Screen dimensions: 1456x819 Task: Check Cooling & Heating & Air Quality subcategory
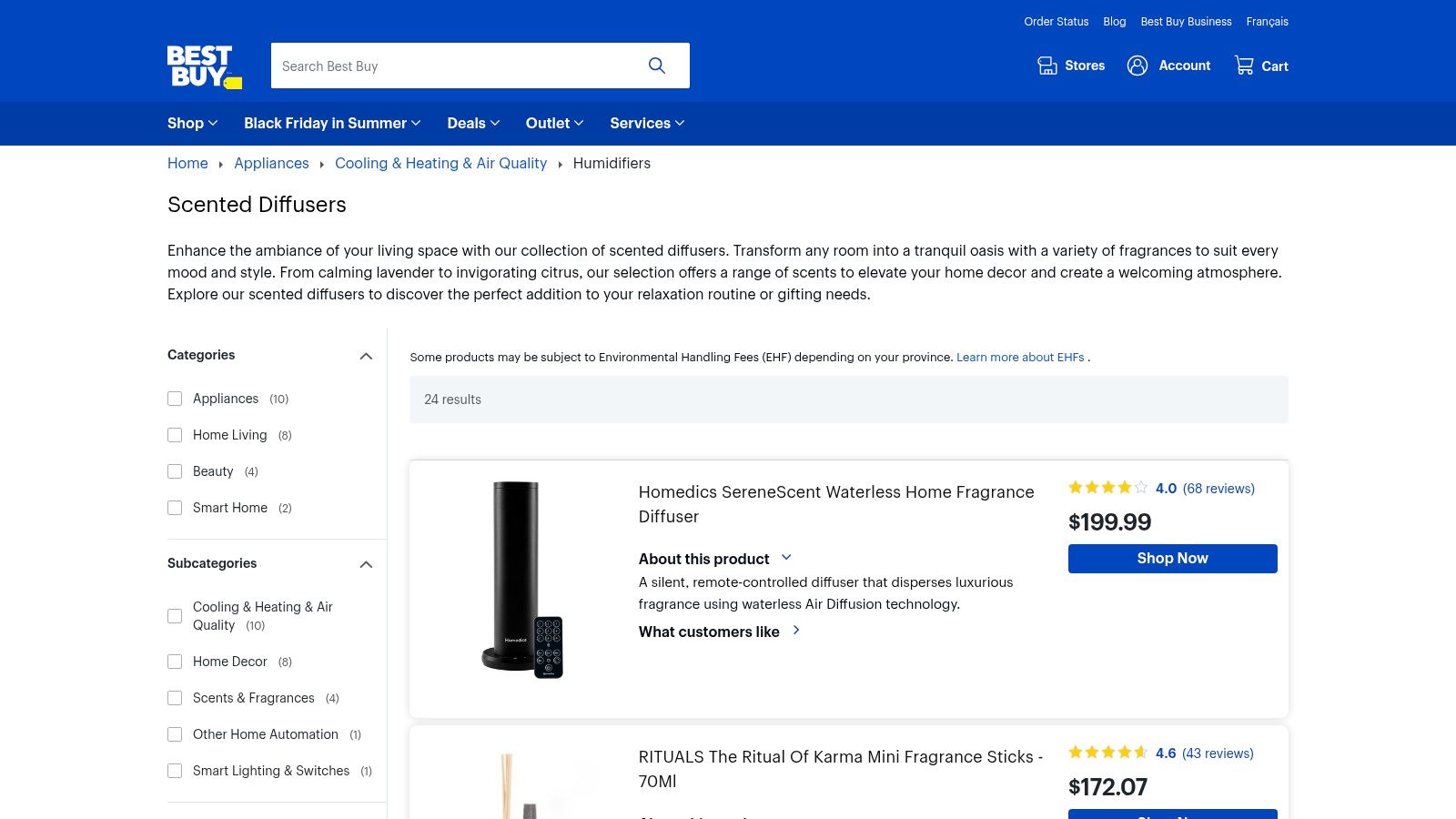tap(175, 616)
